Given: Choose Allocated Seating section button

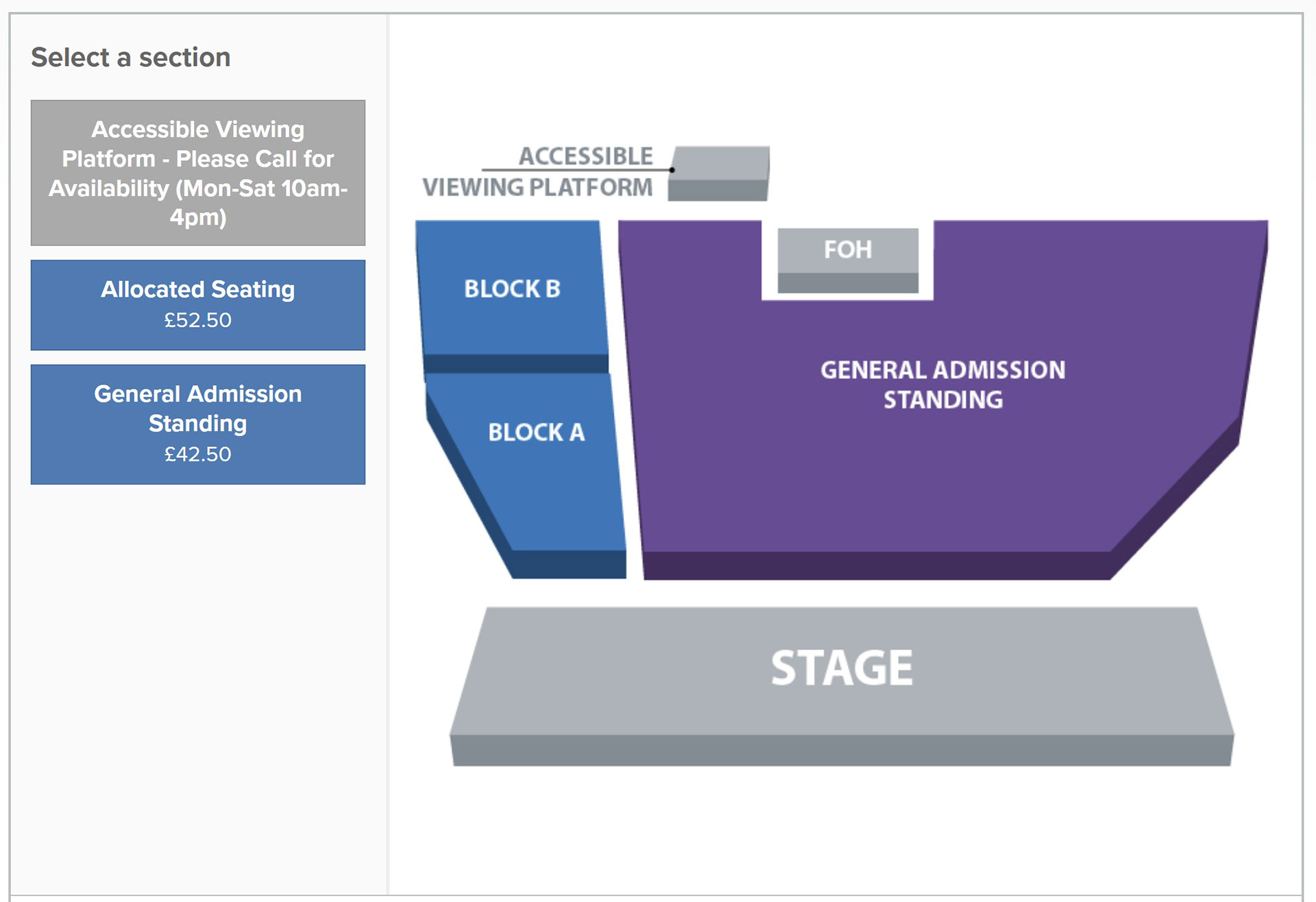Looking at the screenshot, I should [197, 304].
